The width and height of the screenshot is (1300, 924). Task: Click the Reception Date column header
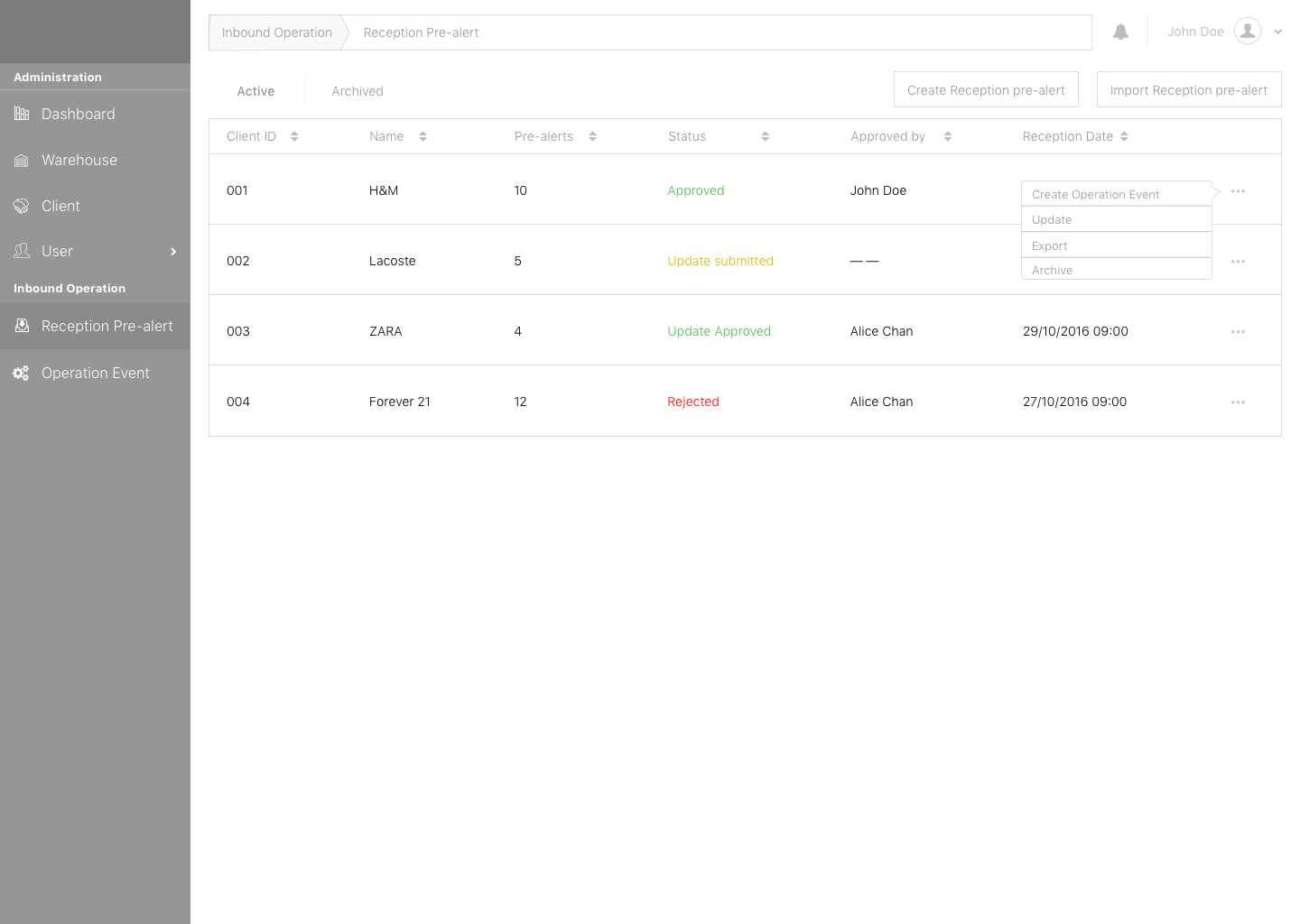1068,136
